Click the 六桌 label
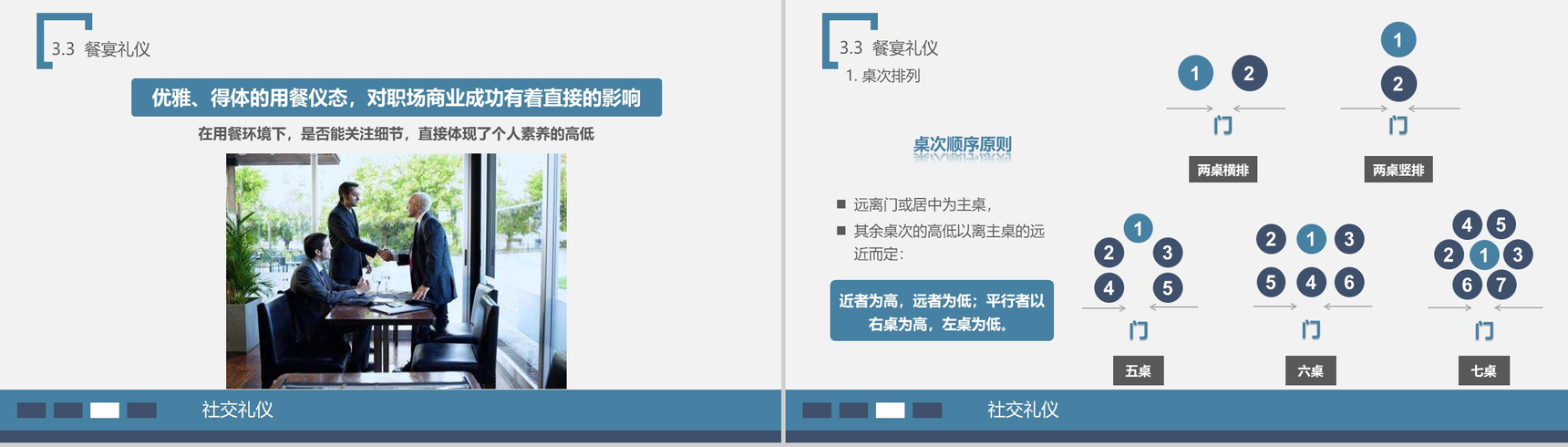Viewport: 1568px width, 447px height. coord(1311,371)
